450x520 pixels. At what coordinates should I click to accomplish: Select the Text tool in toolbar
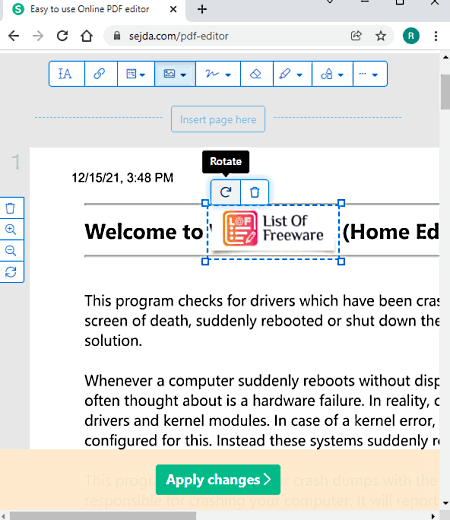(x=66, y=74)
